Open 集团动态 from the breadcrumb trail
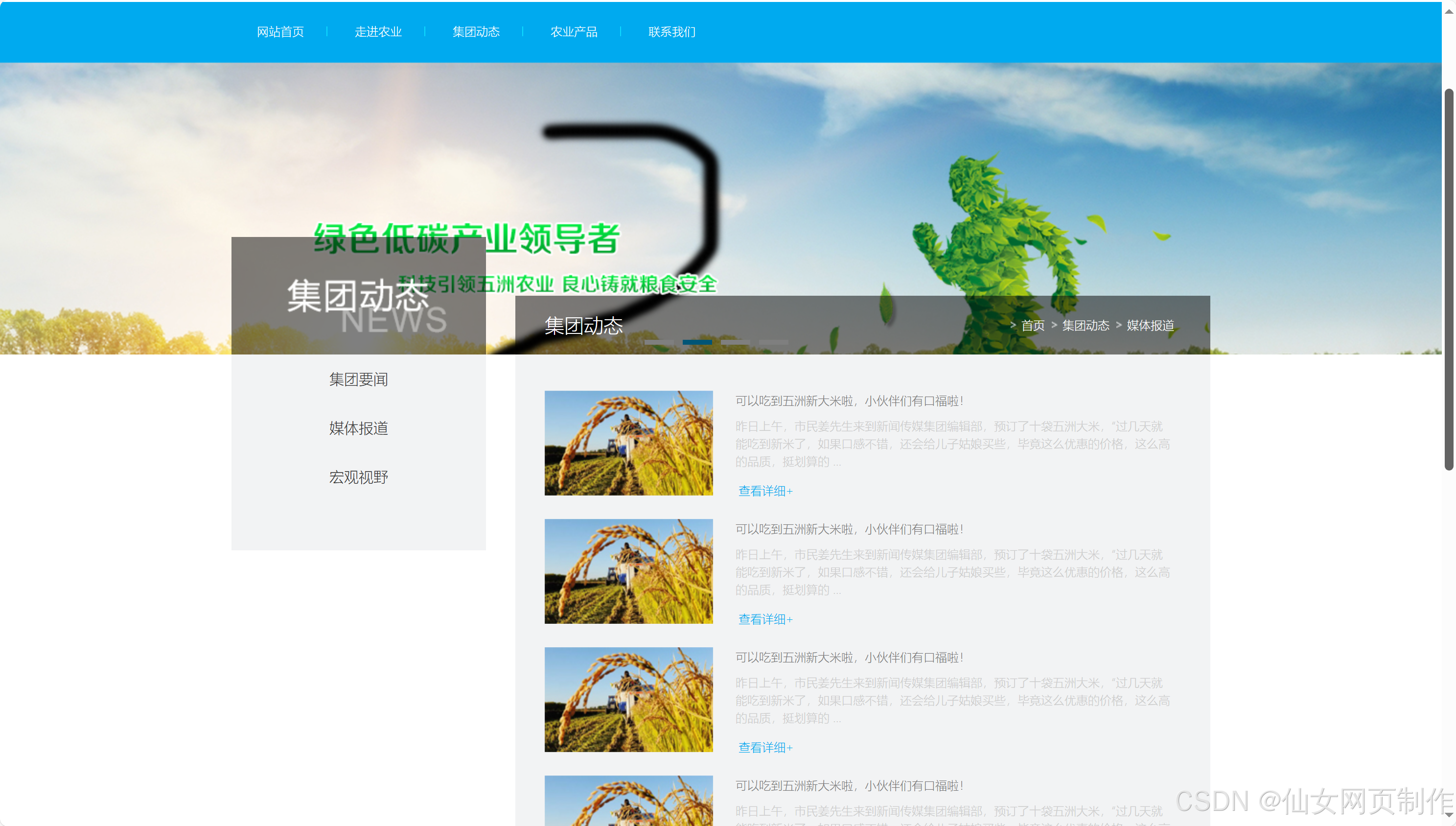Image resolution: width=1456 pixels, height=826 pixels. tap(1086, 326)
